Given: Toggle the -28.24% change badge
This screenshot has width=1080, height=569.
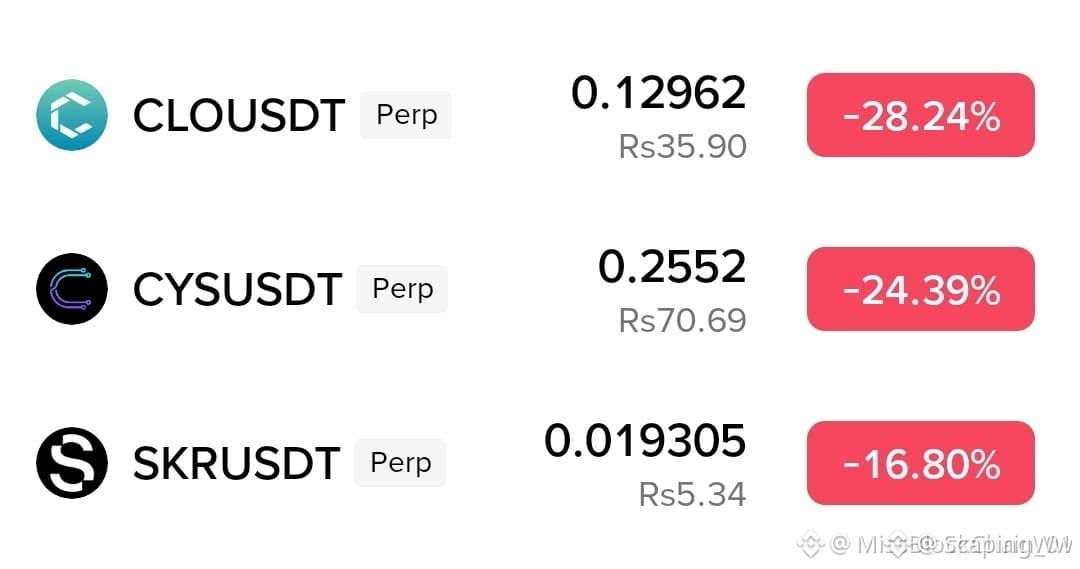Looking at the screenshot, I should coord(921,115).
